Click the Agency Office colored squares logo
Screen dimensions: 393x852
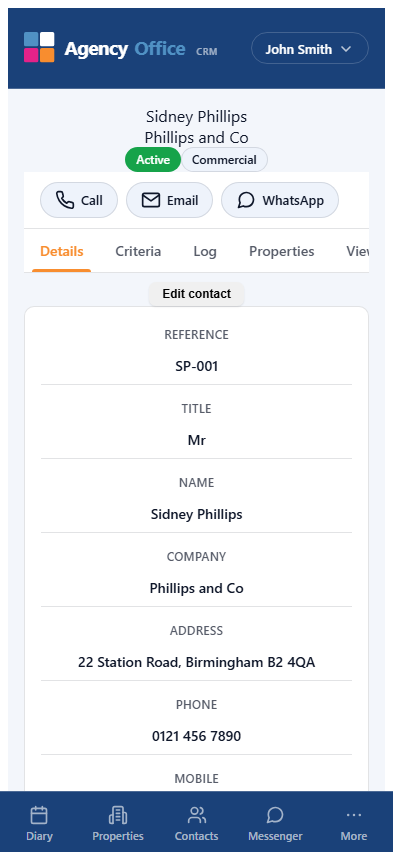pyautogui.click(x=39, y=47)
